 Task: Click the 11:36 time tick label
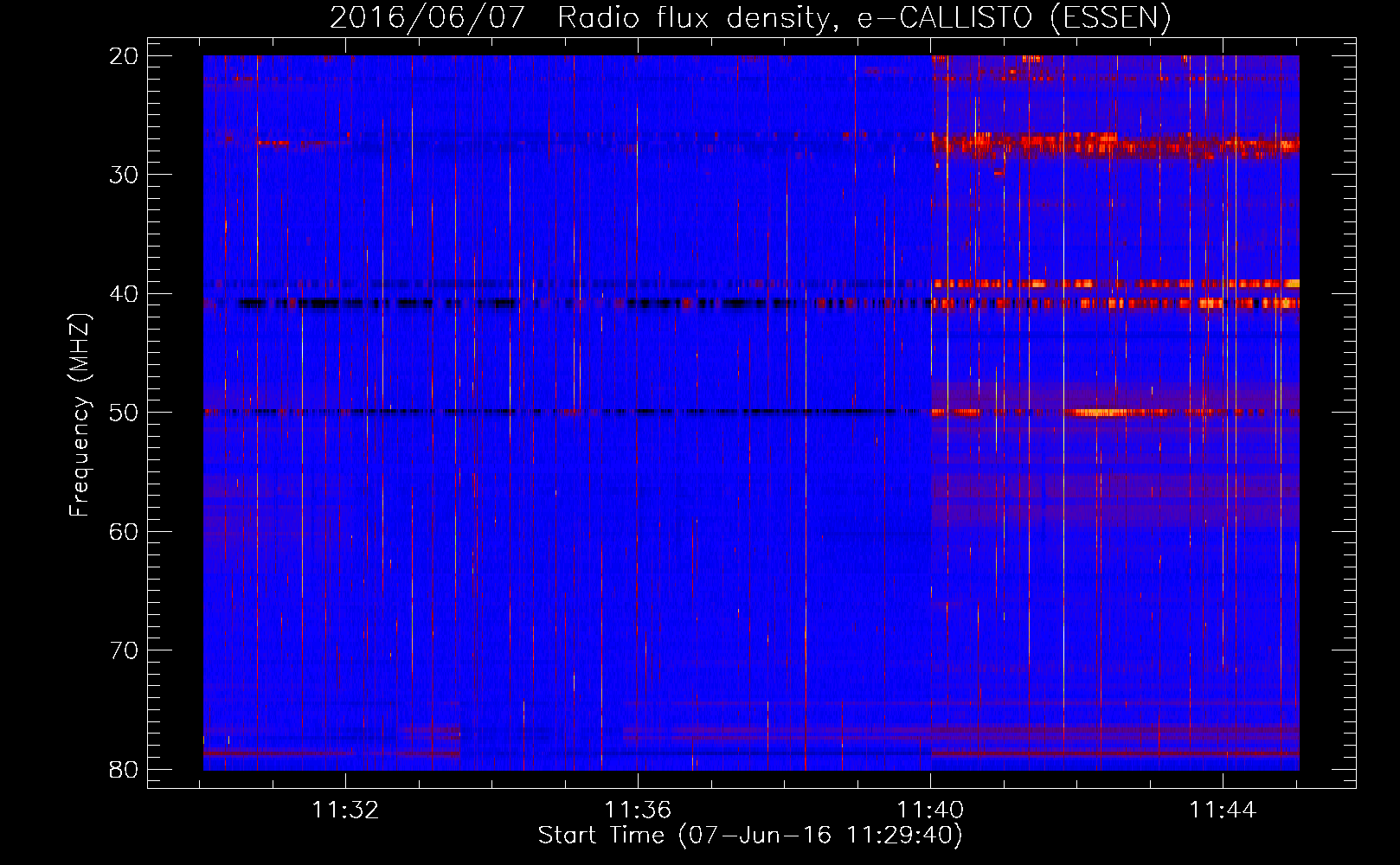(638, 811)
